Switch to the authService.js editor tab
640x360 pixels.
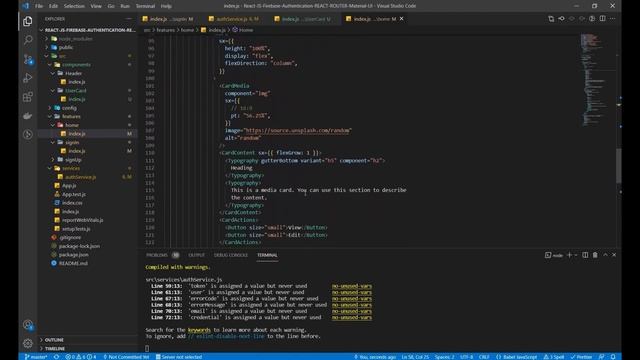click(238, 19)
